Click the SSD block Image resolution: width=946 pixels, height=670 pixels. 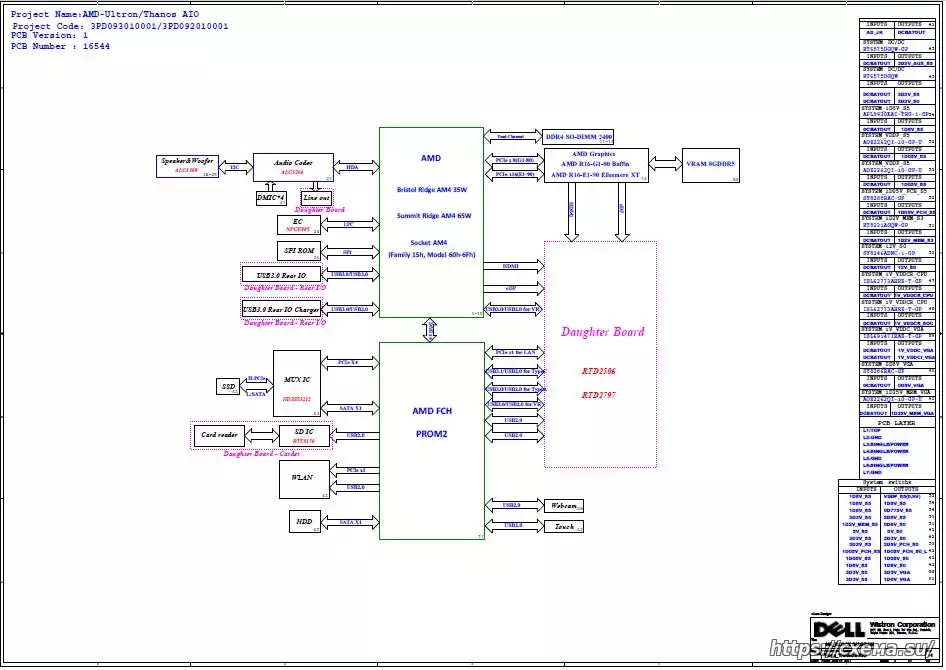point(227,386)
